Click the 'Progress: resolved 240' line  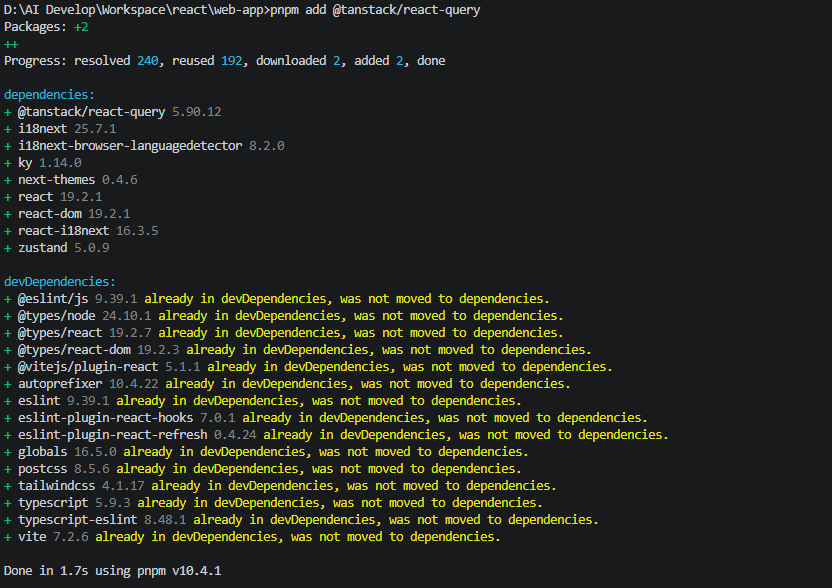click(224, 61)
